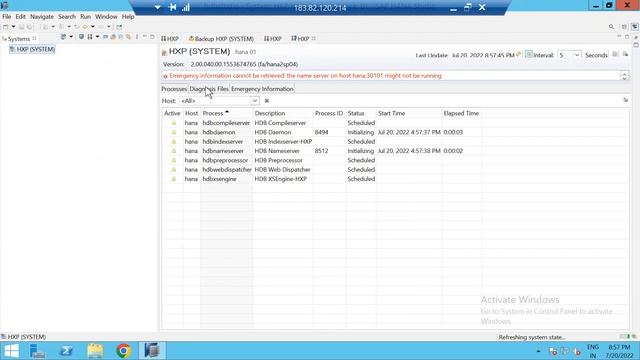Open the New wizard dropdown arrow

[13, 27]
